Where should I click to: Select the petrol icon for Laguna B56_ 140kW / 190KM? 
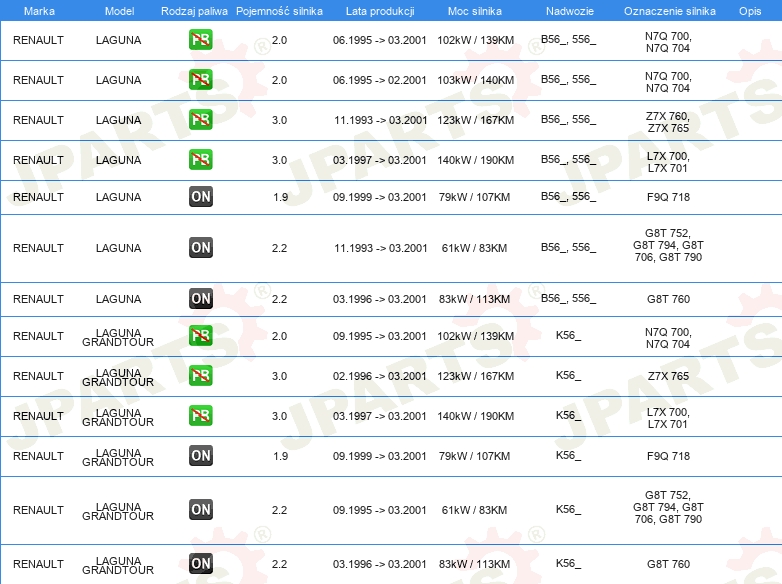(x=200, y=160)
